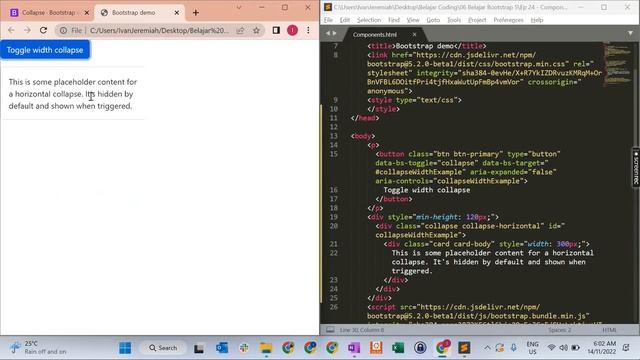
Task: Click next tab arrow in Sublime
Action: pyautogui.click(x=335, y=33)
